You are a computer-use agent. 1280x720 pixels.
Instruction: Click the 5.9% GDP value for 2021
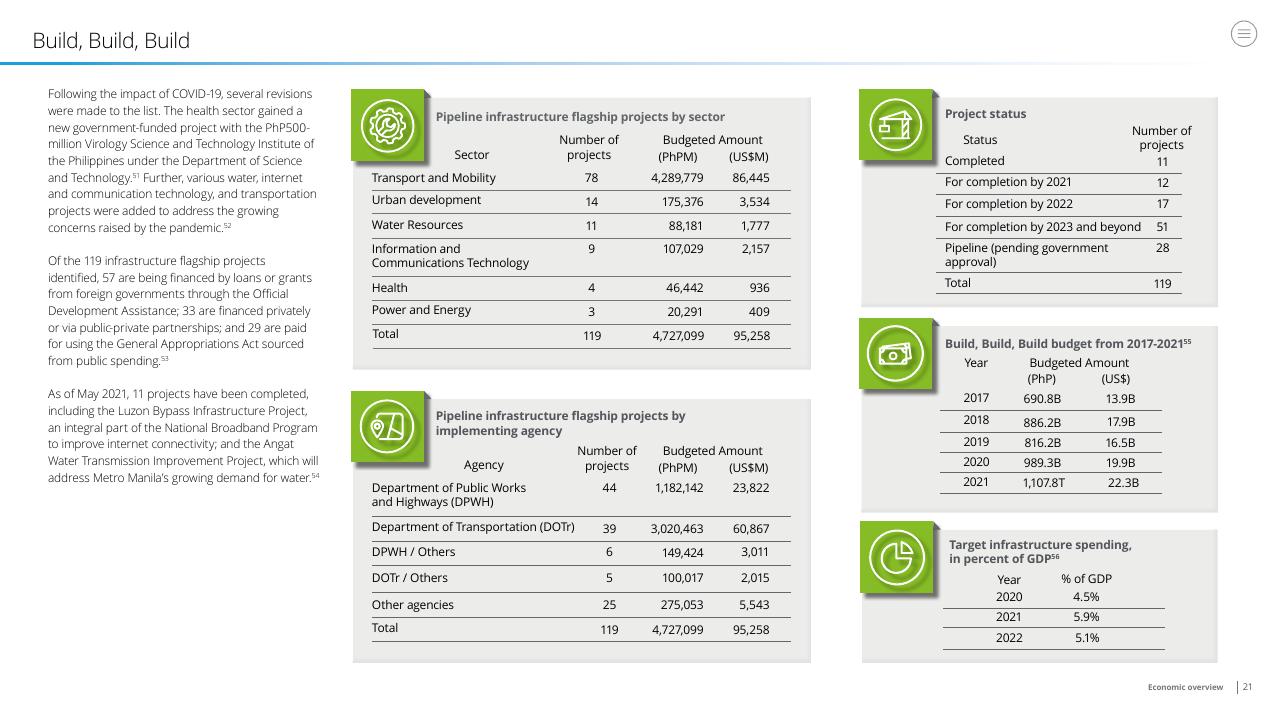tap(1086, 618)
